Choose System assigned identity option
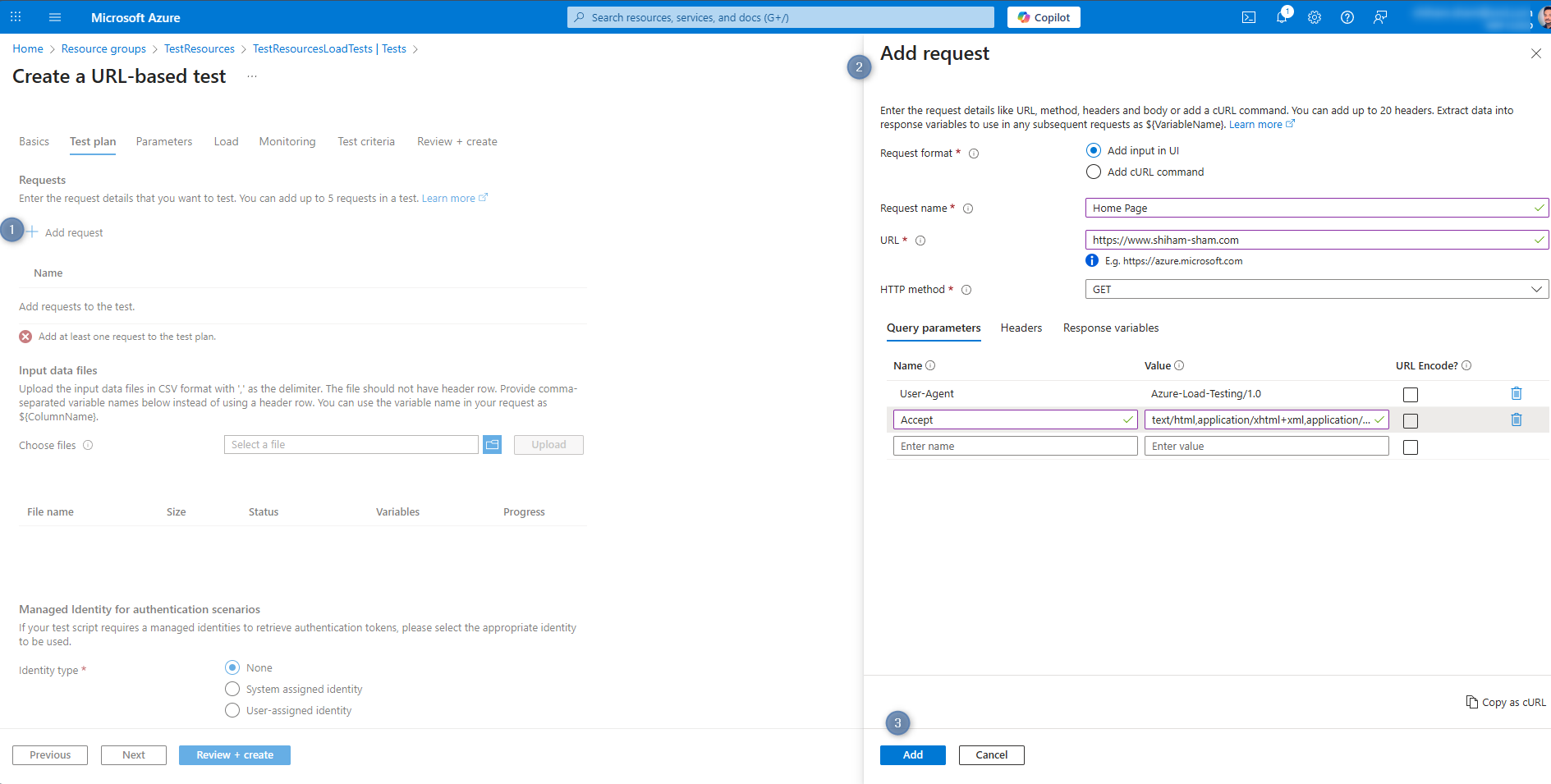The image size is (1551, 784). tap(232, 689)
